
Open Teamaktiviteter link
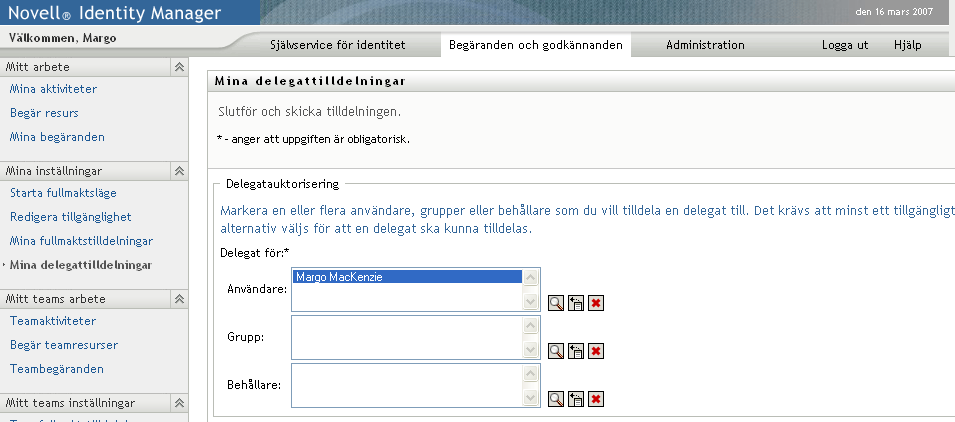[53, 321]
